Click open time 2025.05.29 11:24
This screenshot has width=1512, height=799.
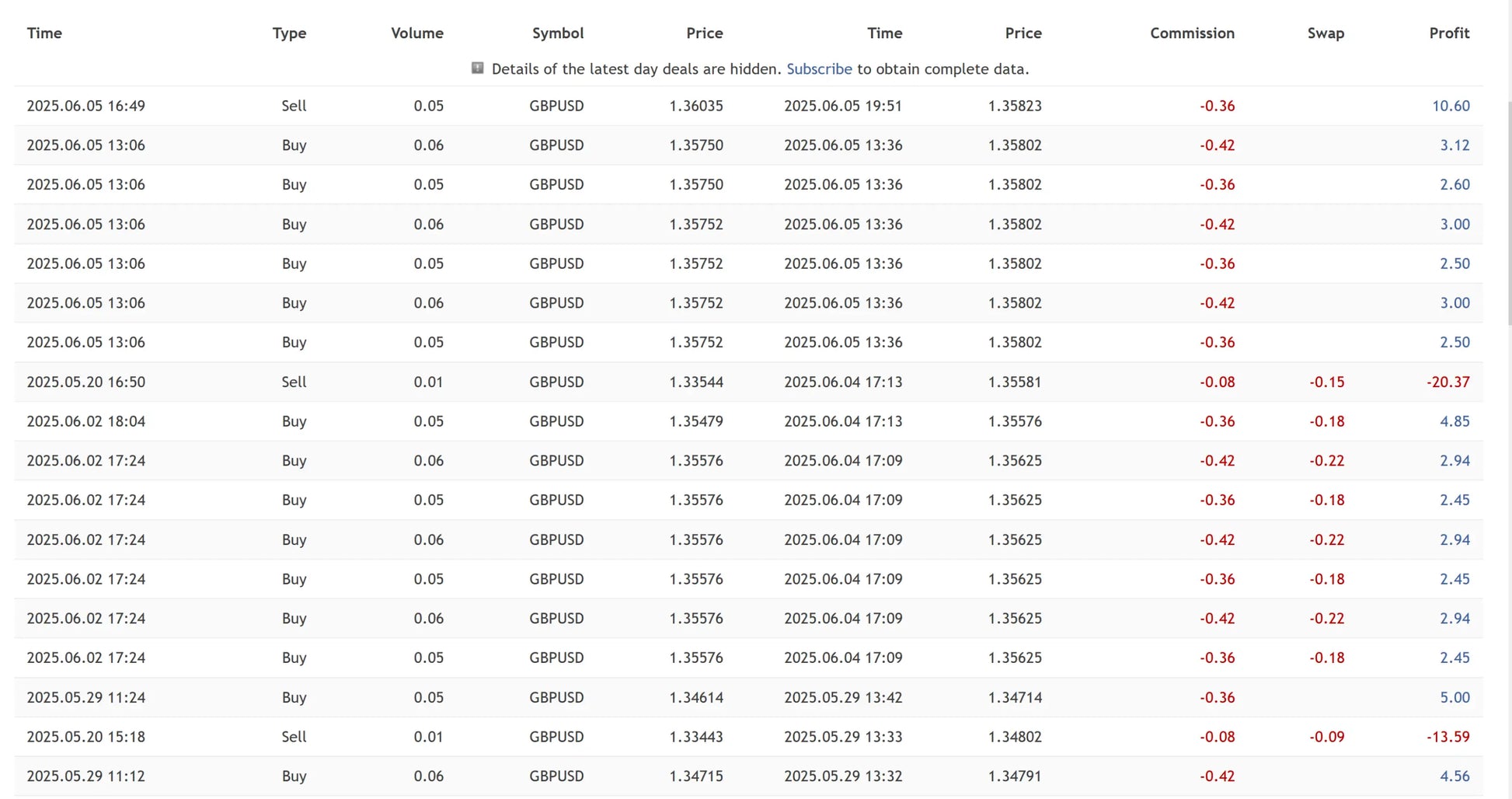(x=85, y=698)
